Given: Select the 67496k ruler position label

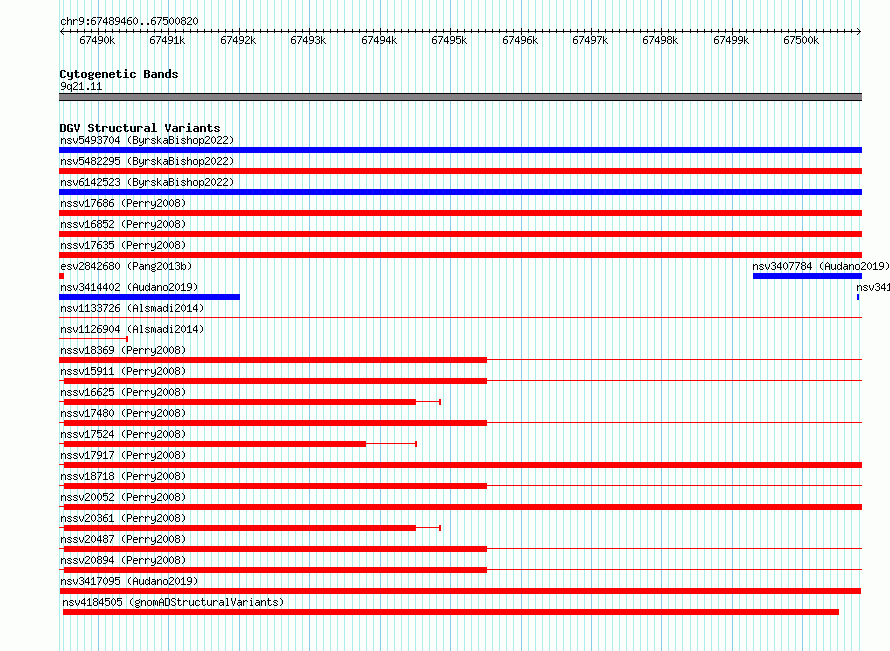Looking at the screenshot, I should [x=520, y=40].
